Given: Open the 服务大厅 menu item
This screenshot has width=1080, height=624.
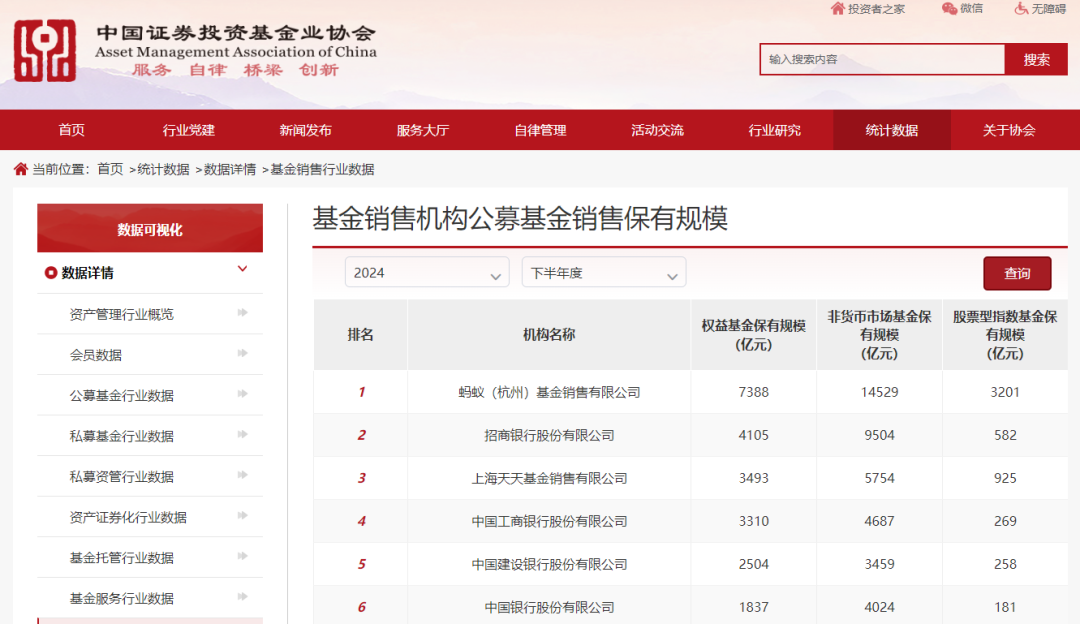Looking at the screenshot, I should point(423,130).
